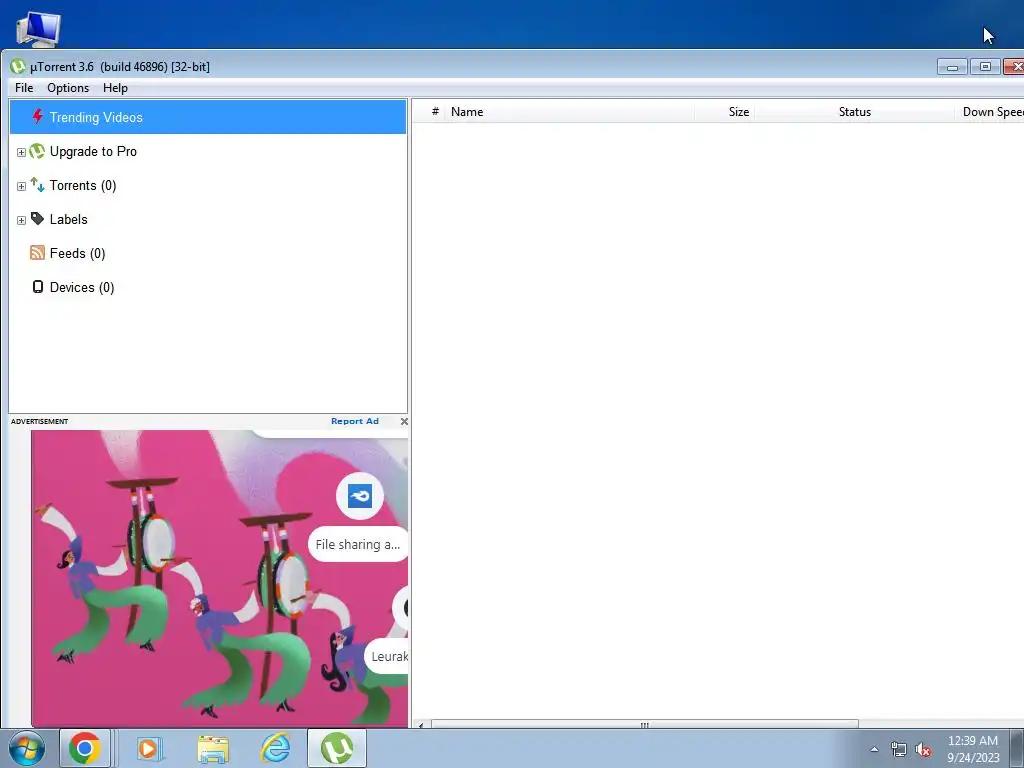1024x768 pixels.
Task: Click the dancers advertisement image
Action: click(219, 578)
